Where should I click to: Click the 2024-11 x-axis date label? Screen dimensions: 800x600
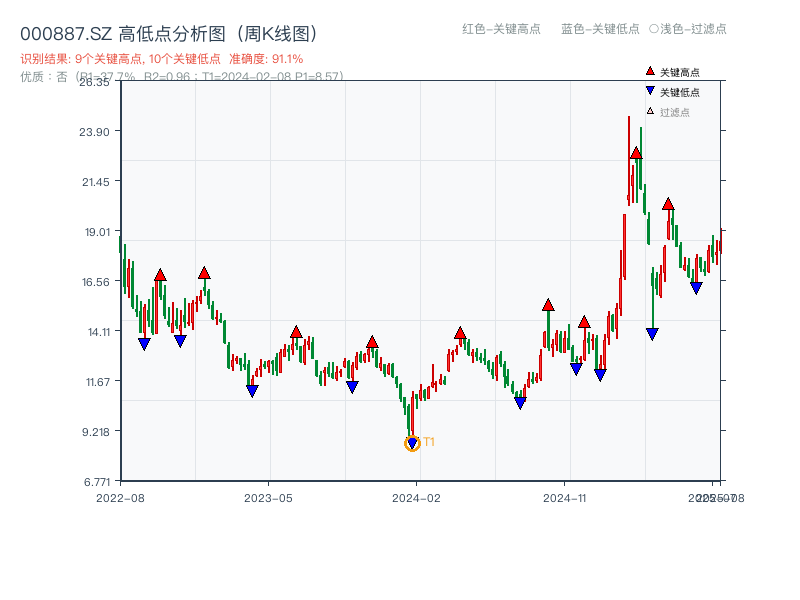564,498
